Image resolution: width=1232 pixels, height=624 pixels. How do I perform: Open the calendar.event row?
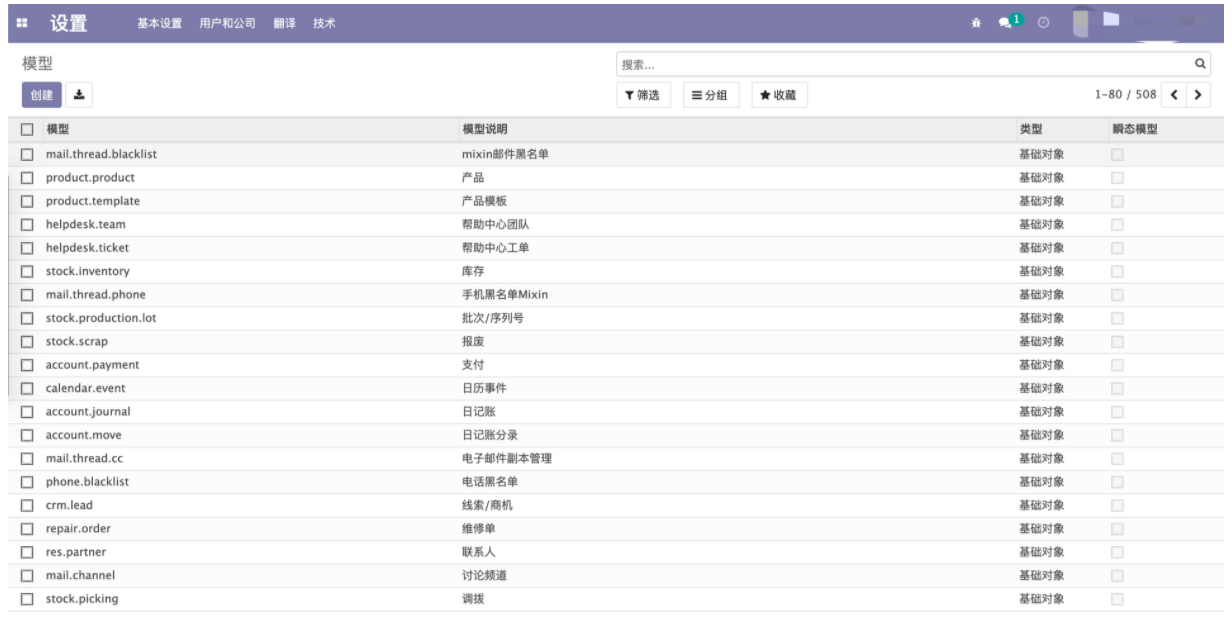coord(615,388)
